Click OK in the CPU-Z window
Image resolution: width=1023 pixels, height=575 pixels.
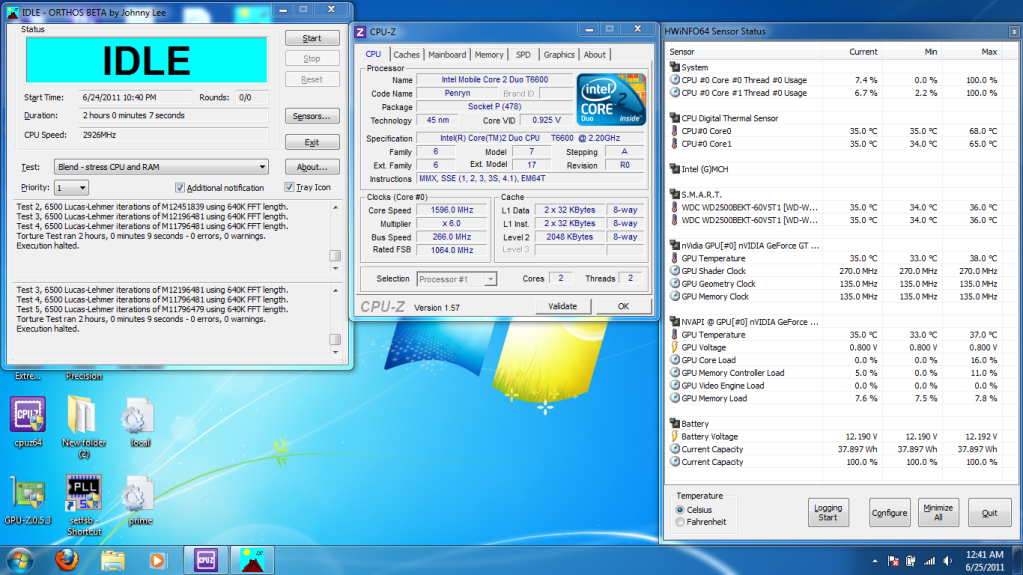click(x=623, y=306)
